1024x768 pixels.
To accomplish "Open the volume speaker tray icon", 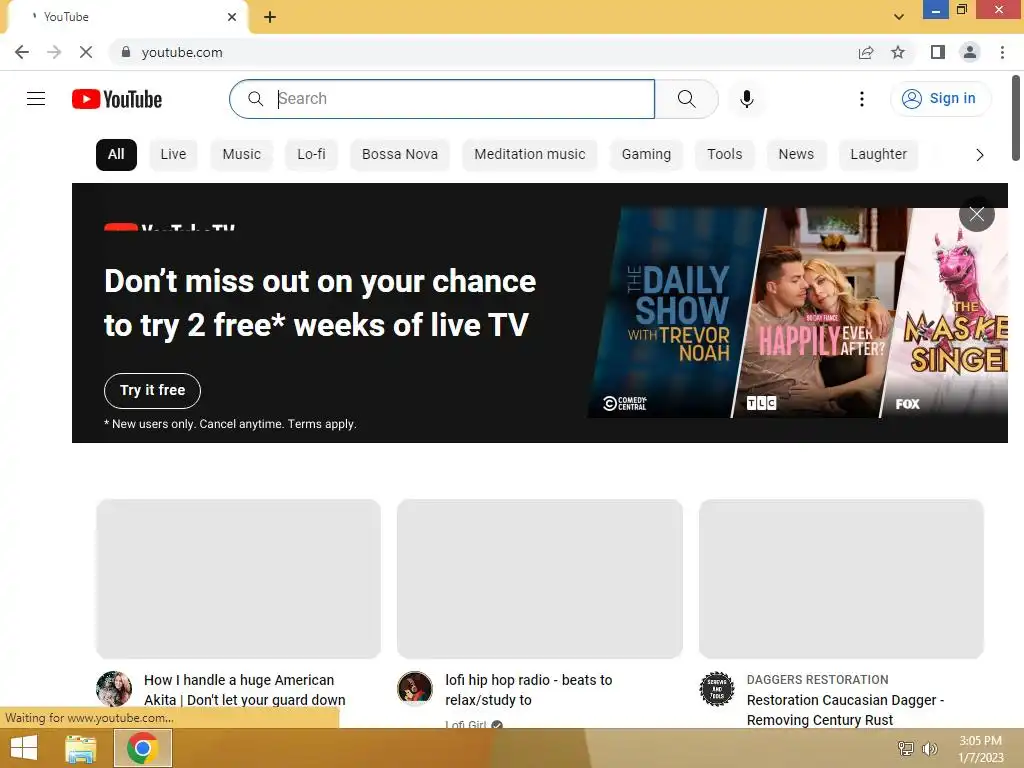I will tap(929, 748).
